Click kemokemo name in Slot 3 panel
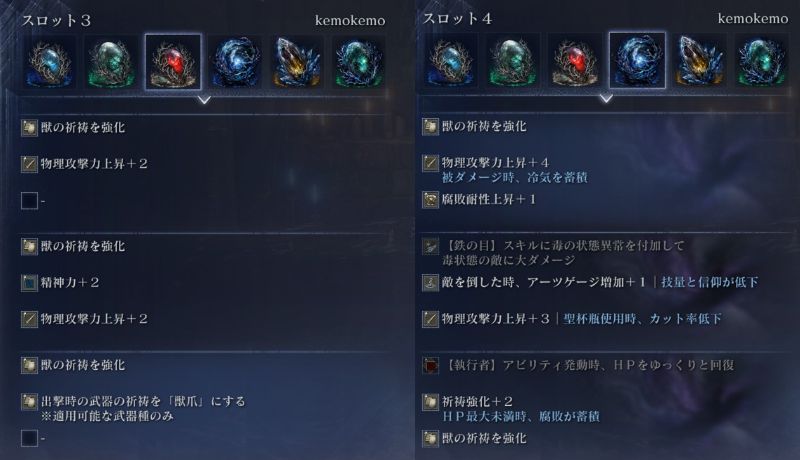Screen dimensions: 800x460 [350, 20]
